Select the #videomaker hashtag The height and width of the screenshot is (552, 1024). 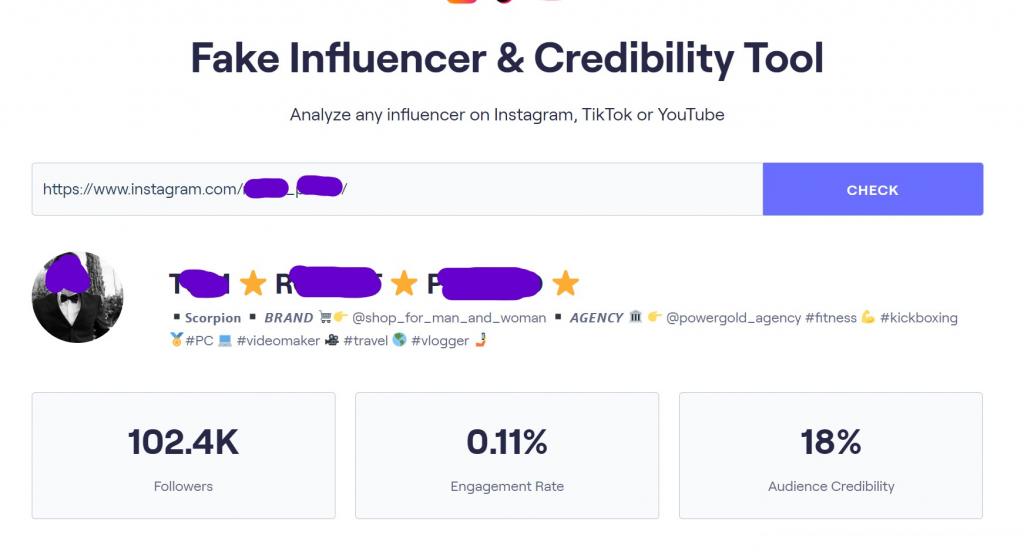click(278, 341)
